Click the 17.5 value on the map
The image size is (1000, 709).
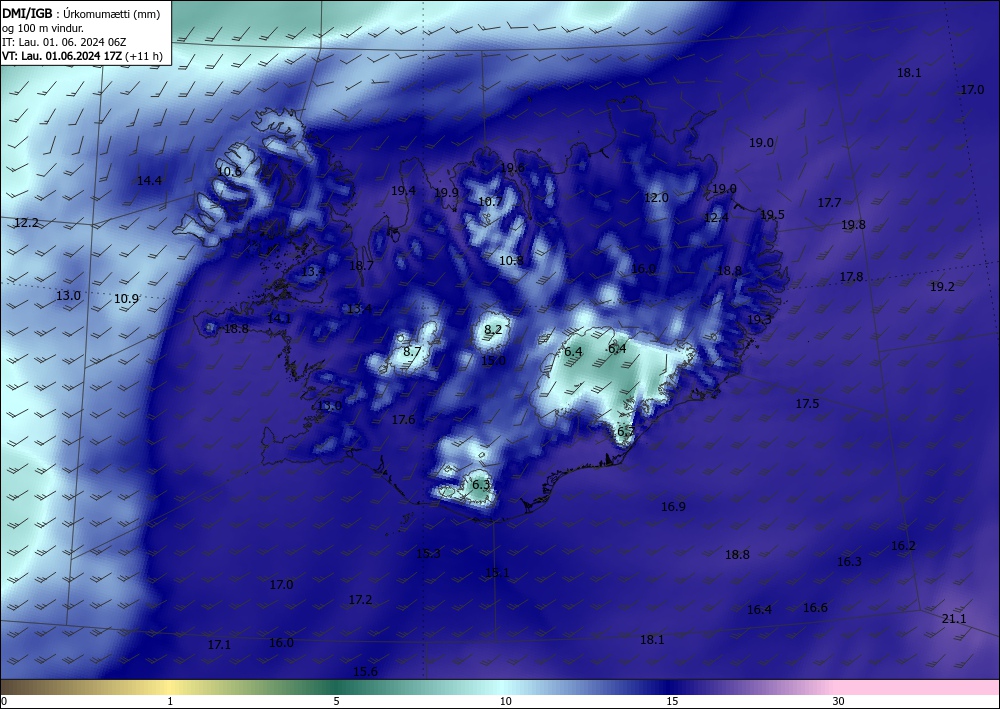(x=807, y=404)
